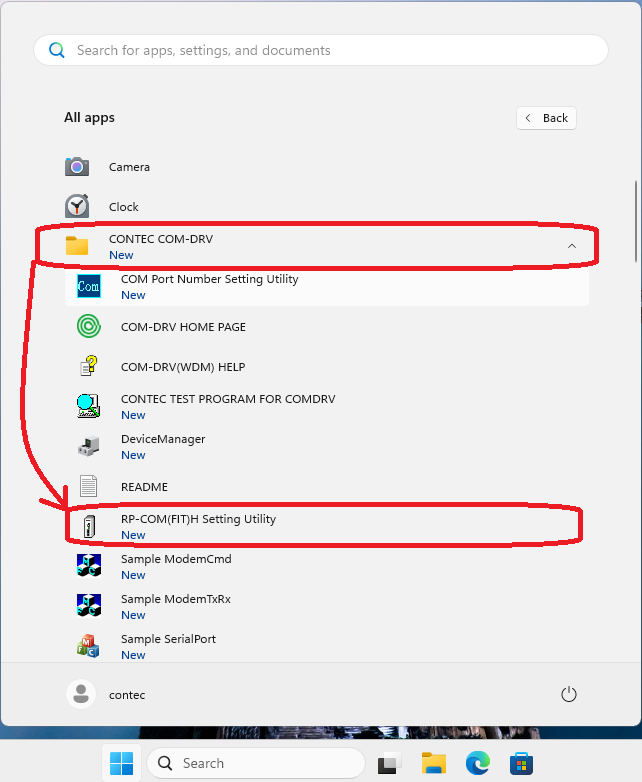The image size is (642, 782).
Task: Click the CONTEC COM-DRV folder icon
Action: click(77, 246)
